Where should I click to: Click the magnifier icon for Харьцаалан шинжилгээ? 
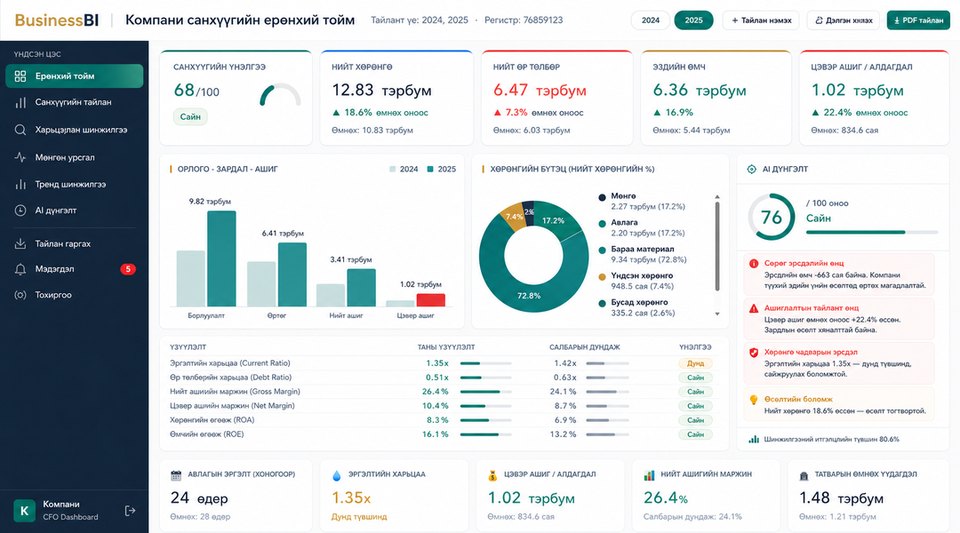coord(20,130)
